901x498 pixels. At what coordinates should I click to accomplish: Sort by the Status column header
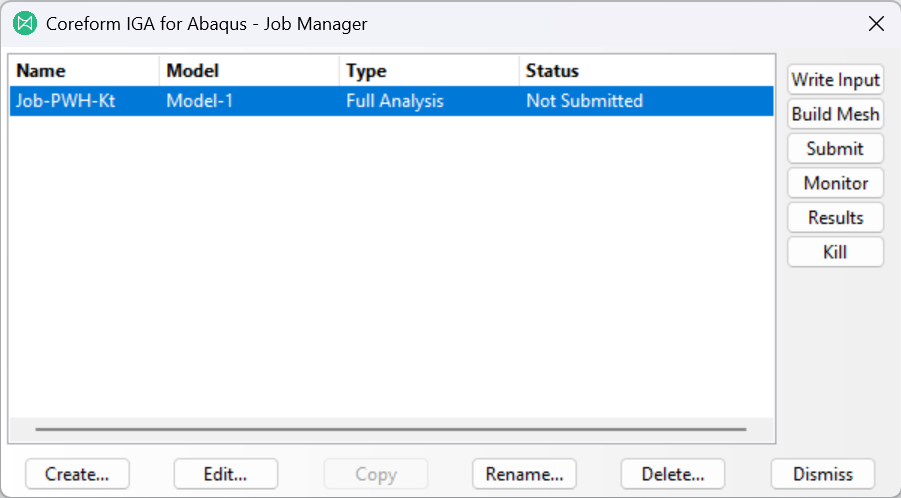pos(646,71)
